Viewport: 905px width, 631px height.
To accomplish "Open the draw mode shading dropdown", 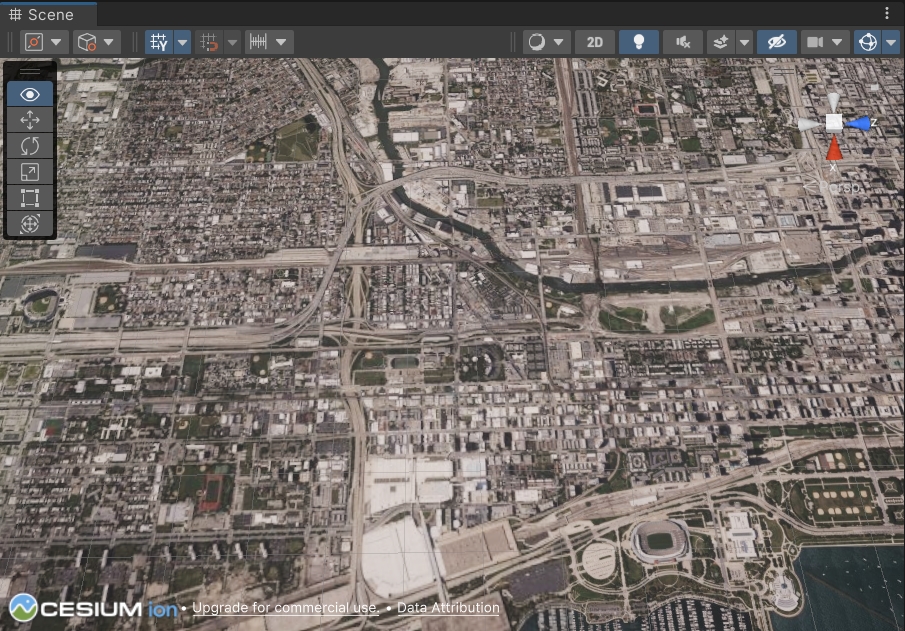I will 547,42.
